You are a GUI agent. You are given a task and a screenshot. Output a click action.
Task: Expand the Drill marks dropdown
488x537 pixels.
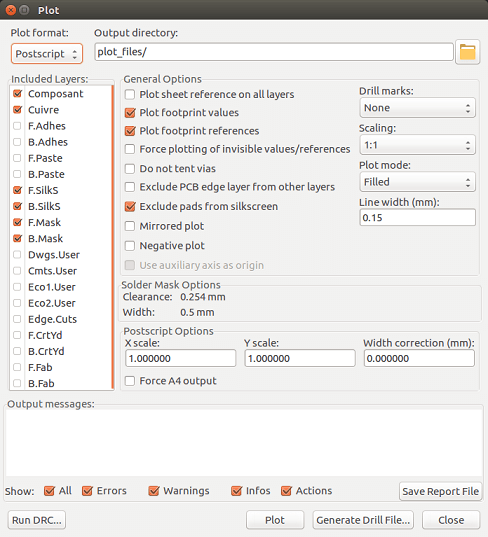pyautogui.click(x=417, y=108)
